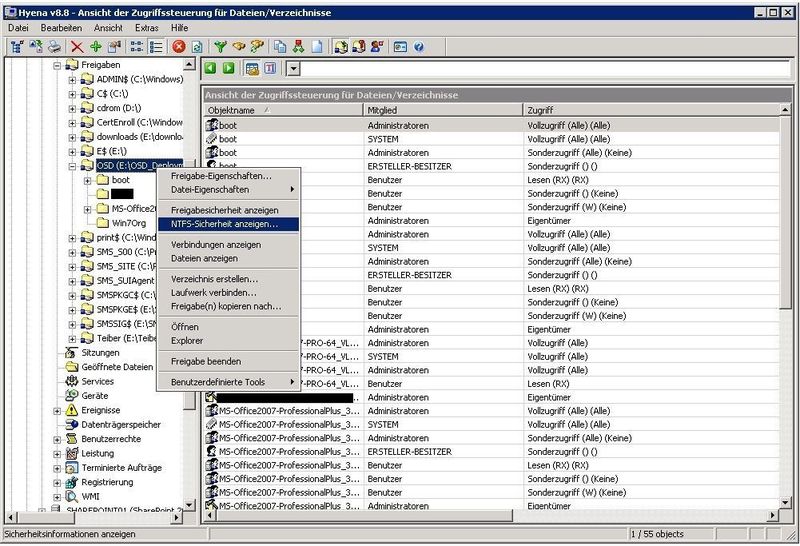Expand the MS-Office folder node
This screenshot has width=800, height=546.
tap(87, 209)
